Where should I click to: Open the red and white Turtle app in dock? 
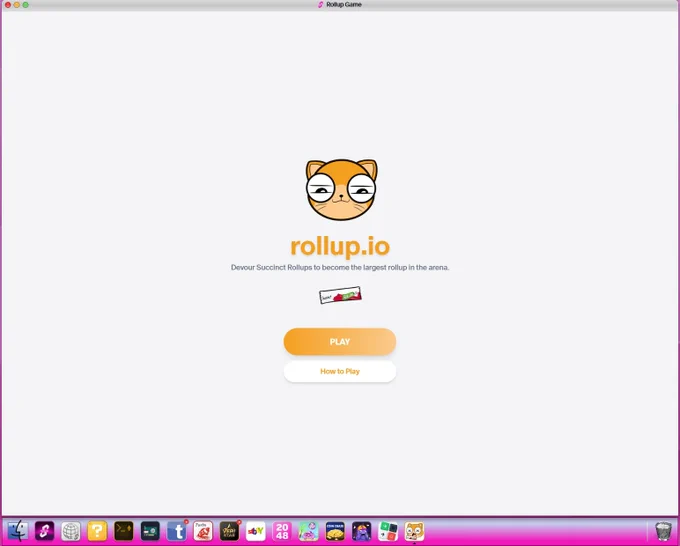(x=203, y=531)
